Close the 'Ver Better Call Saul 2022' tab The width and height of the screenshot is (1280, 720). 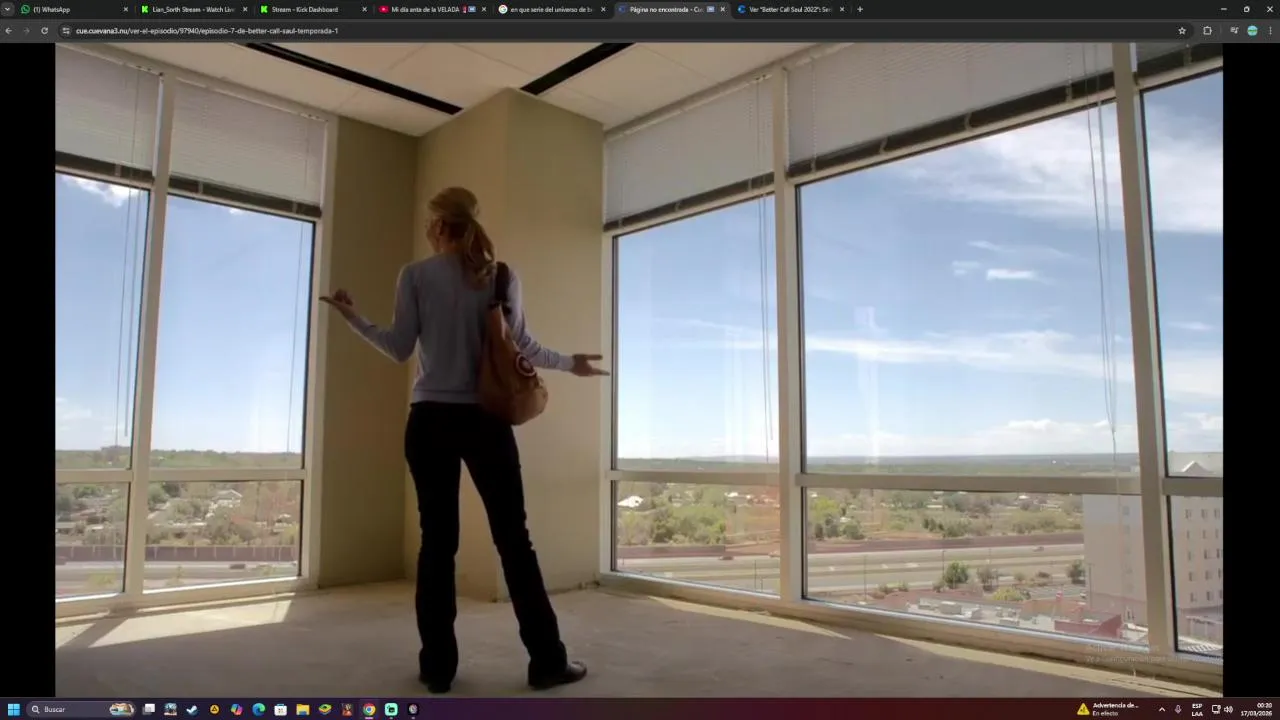[842, 9]
